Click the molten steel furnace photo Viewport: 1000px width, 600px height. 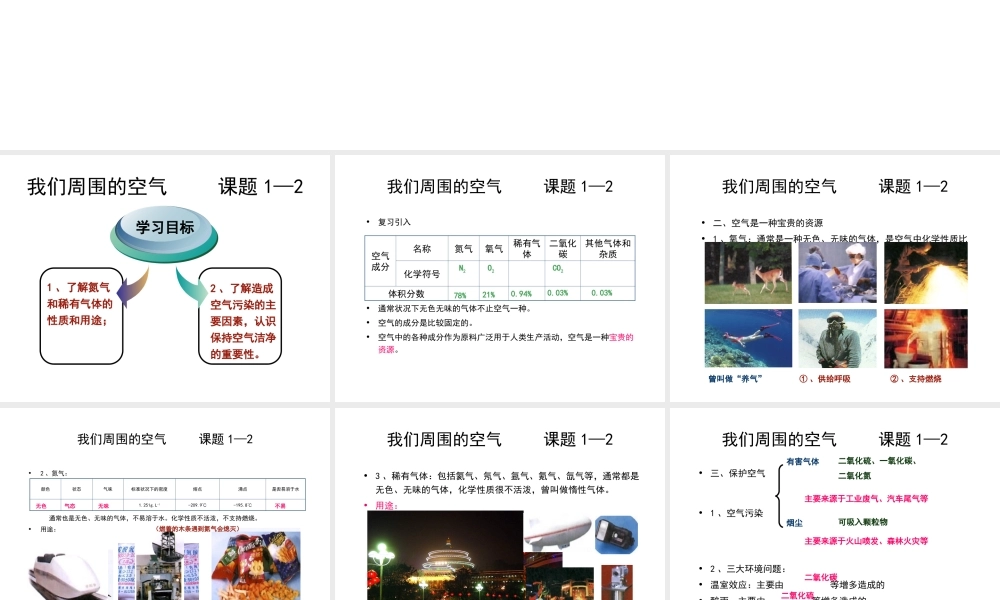[x=926, y=339]
